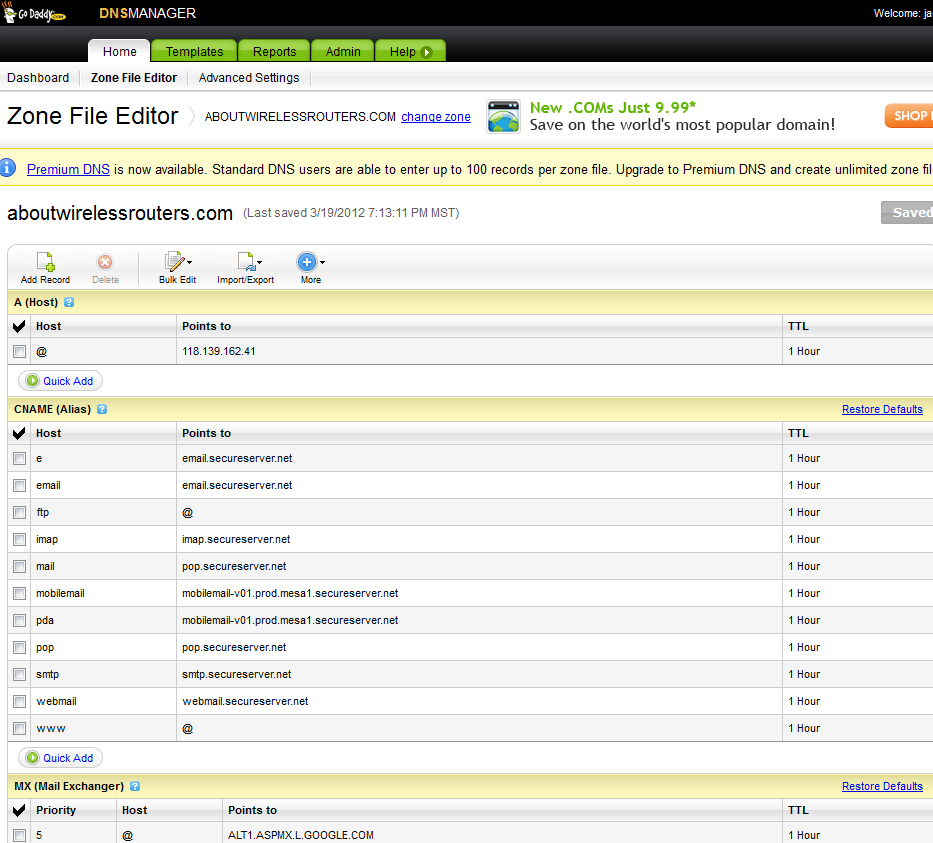Click the Priority column header in MX
This screenshot has width=933, height=843.
pos(56,810)
